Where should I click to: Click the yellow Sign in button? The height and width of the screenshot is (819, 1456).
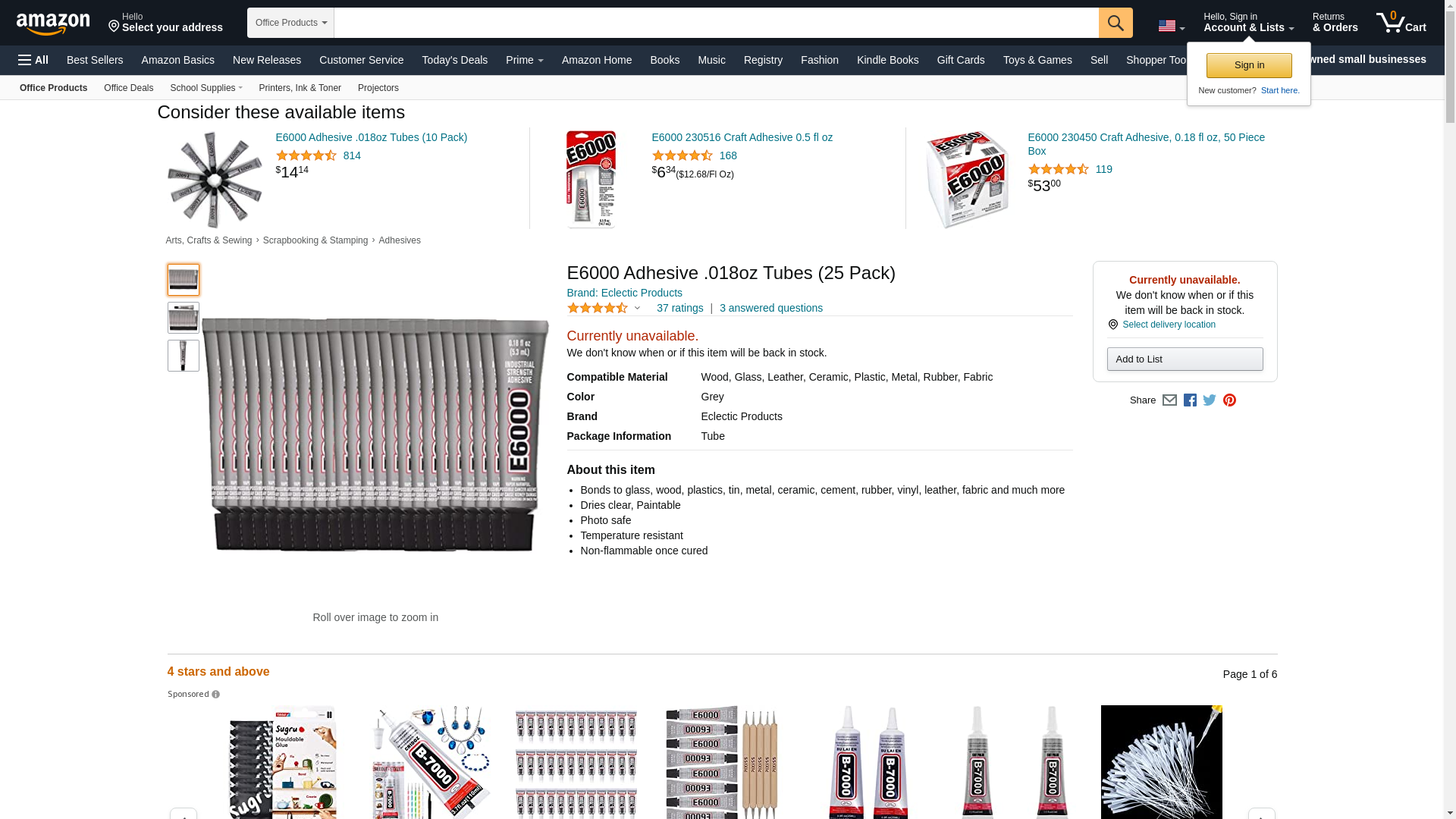[1249, 65]
